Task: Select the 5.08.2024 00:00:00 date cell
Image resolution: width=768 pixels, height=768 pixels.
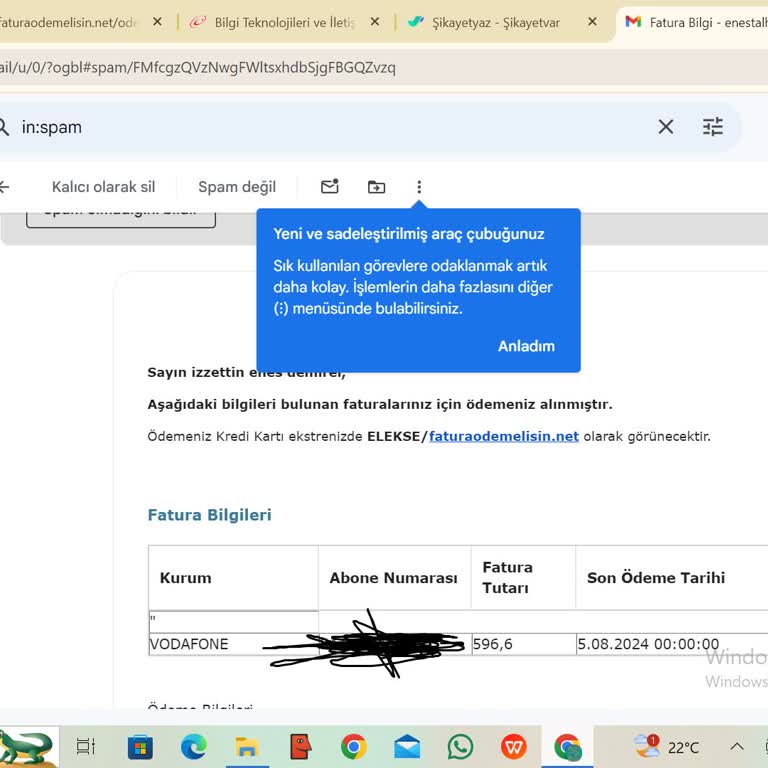Action: click(x=672, y=644)
